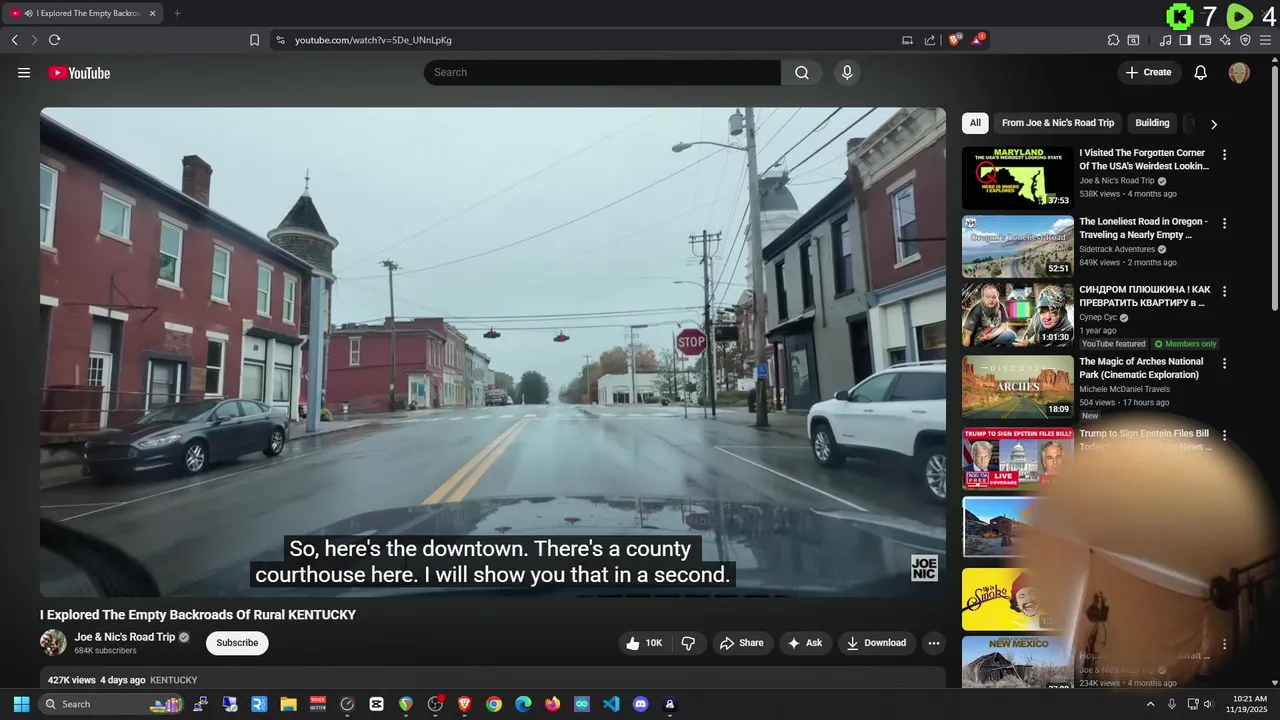
Task: Toggle system volume icon in tray
Action: (1209, 704)
